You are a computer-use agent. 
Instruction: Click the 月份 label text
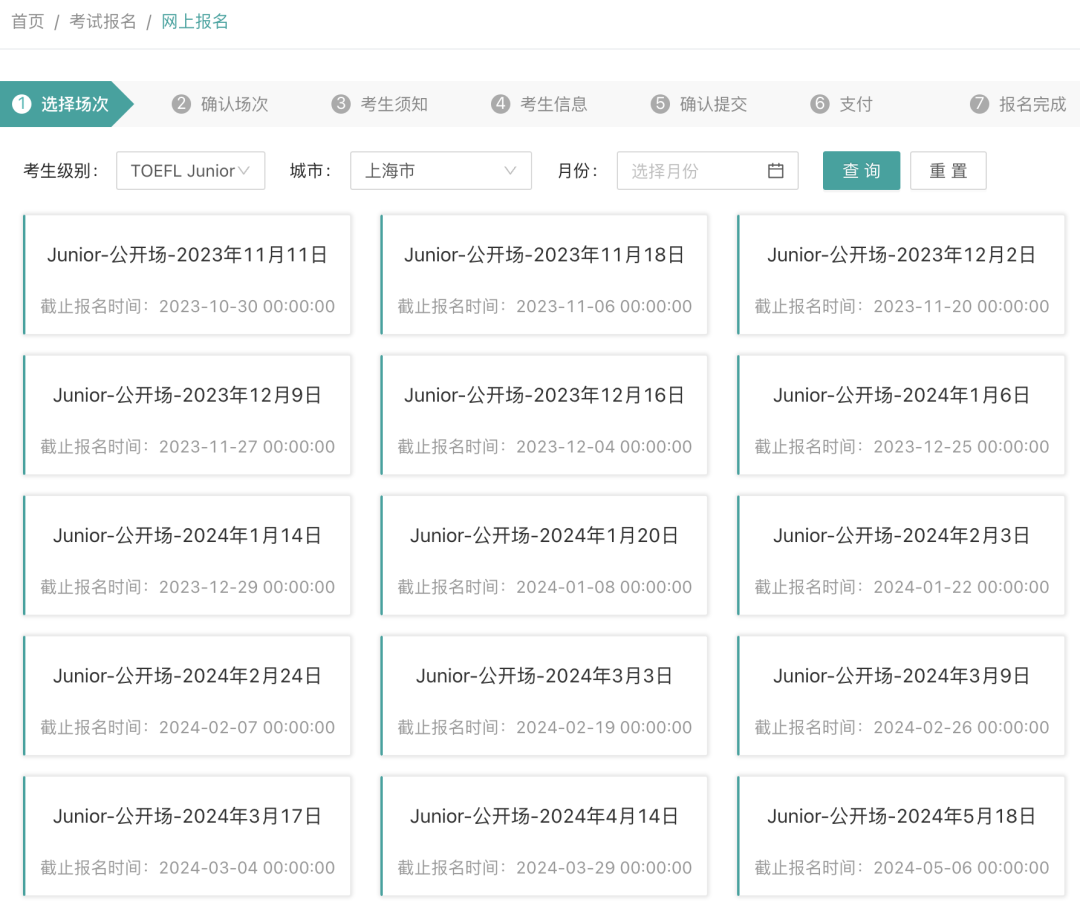click(577, 171)
